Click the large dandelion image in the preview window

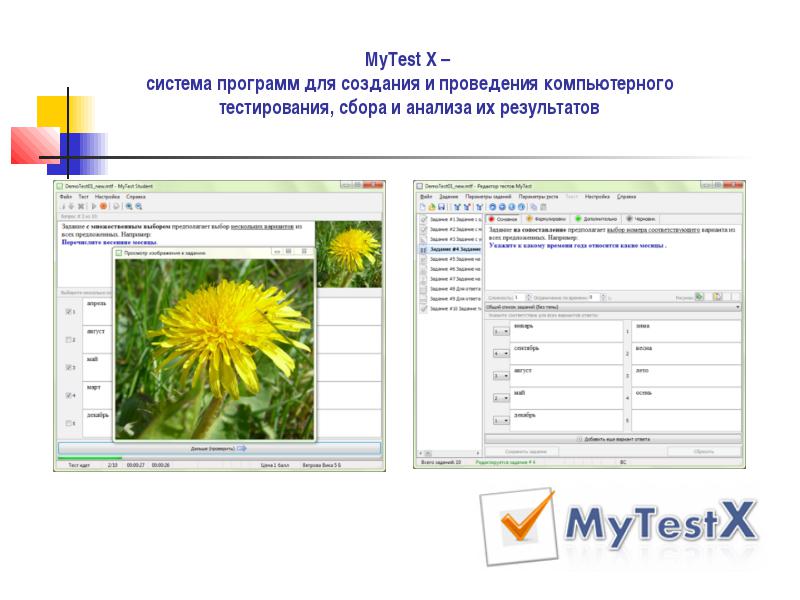[x=214, y=349]
